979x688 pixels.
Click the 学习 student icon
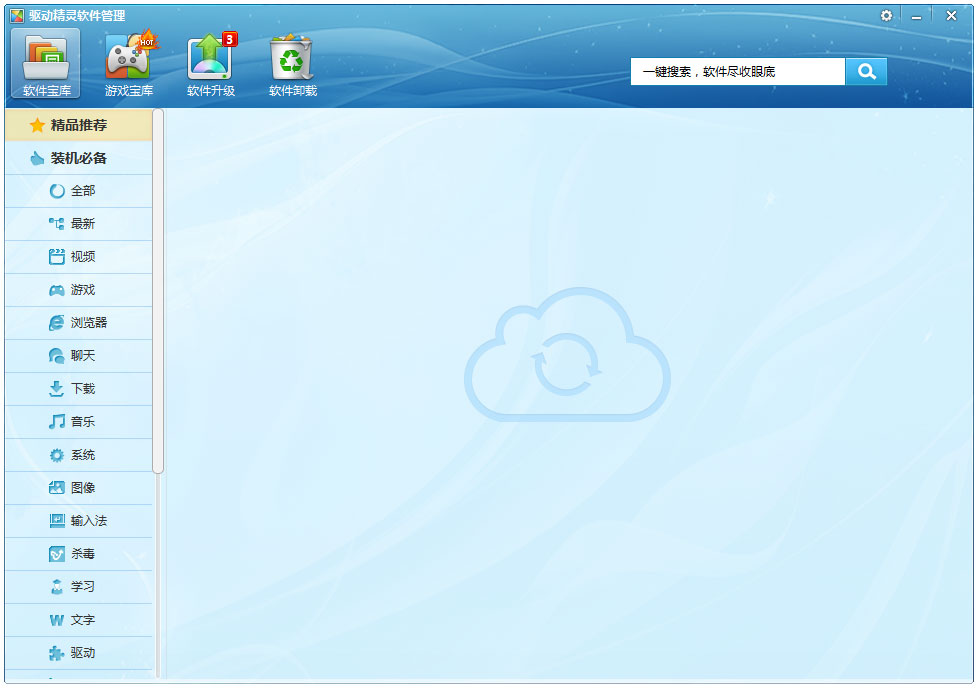point(57,586)
